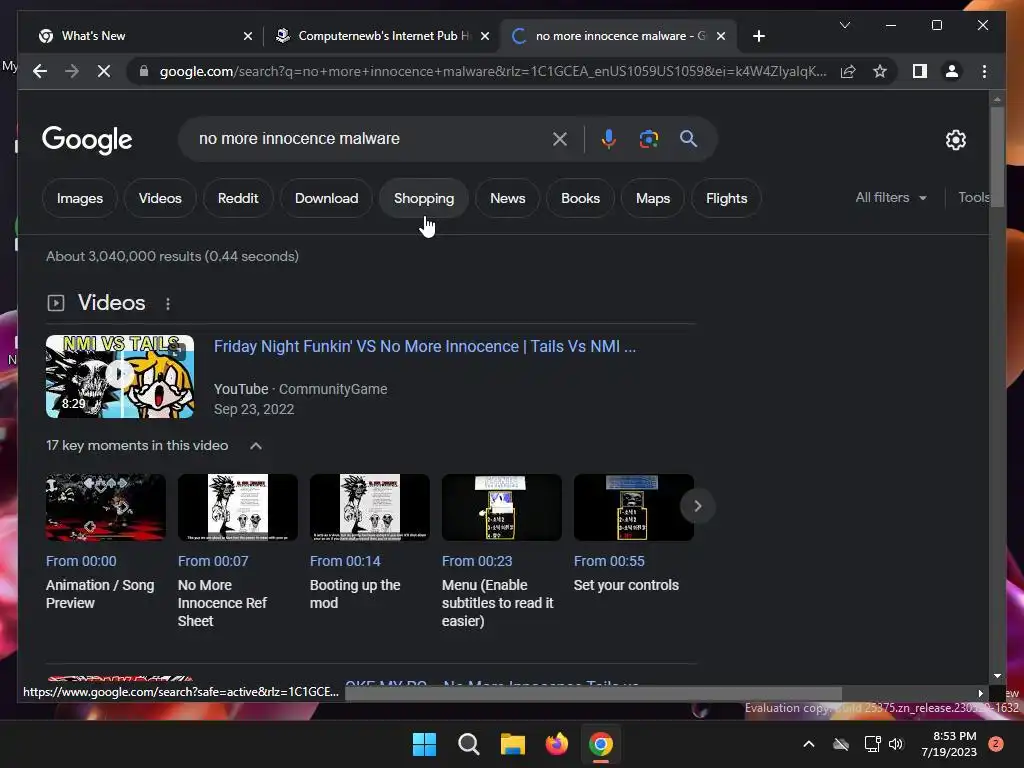Click into the Google search text field
The height and width of the screenshot is (768, 1024).
369,138
